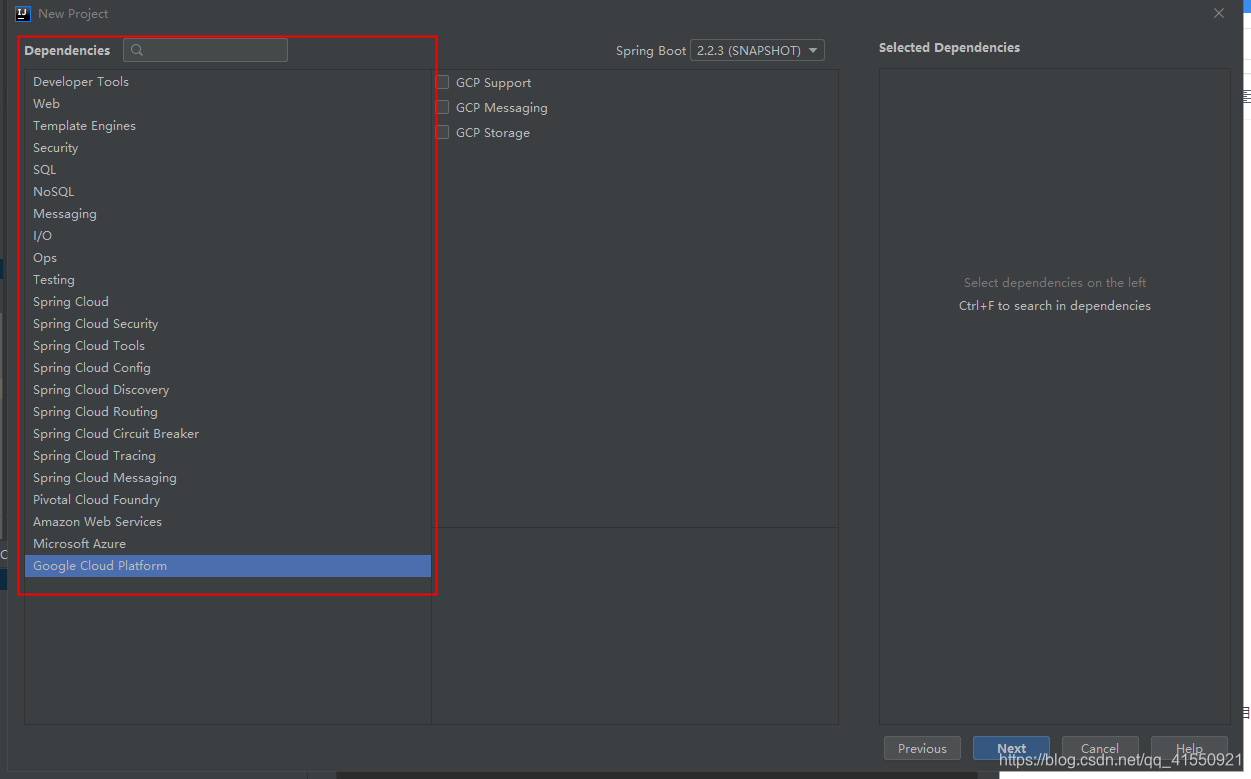Select Spring Cloud Circuit Breaker category
Image resolution: width=1251 pixels, height=779 pixels.
[x=228, y=434]
